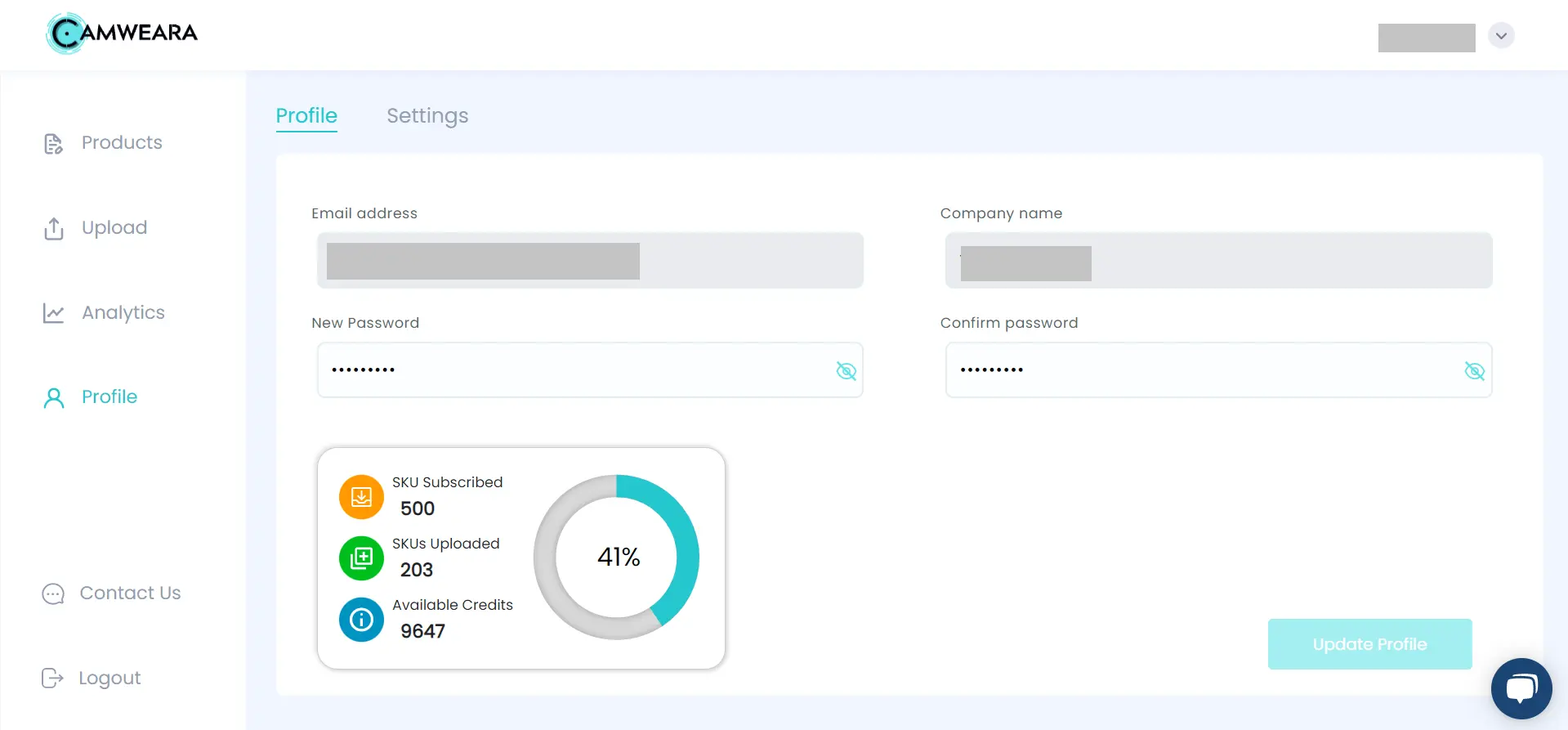Click the Company name field
The height and width of the screenshot is (730, 1568).
pyautogui.click(x=1219, y=261)
